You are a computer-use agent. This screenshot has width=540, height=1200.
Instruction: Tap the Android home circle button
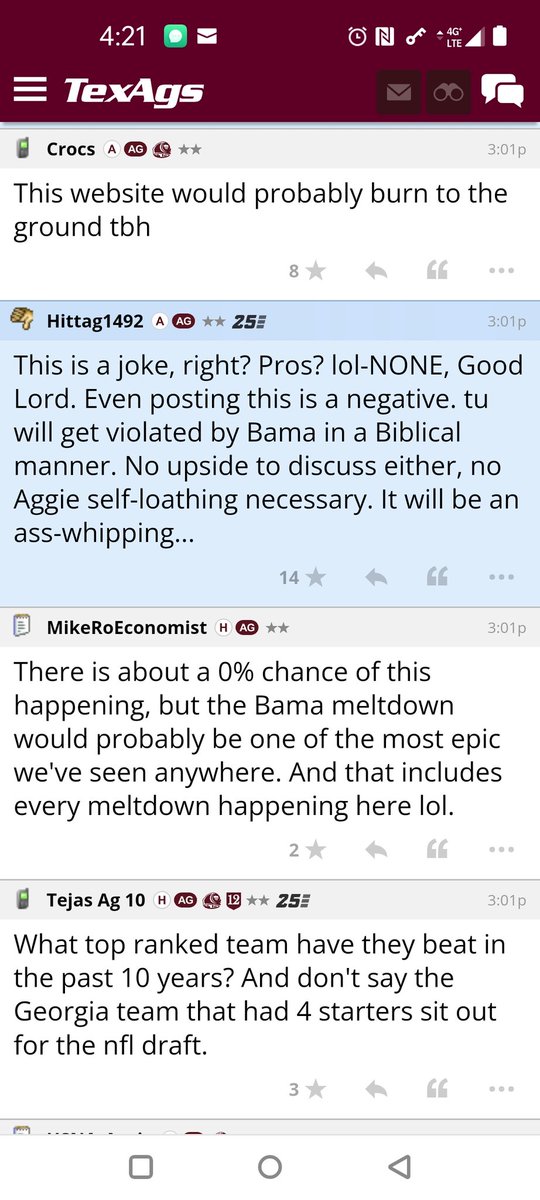pyautogui.click(x=270, y=1166)
